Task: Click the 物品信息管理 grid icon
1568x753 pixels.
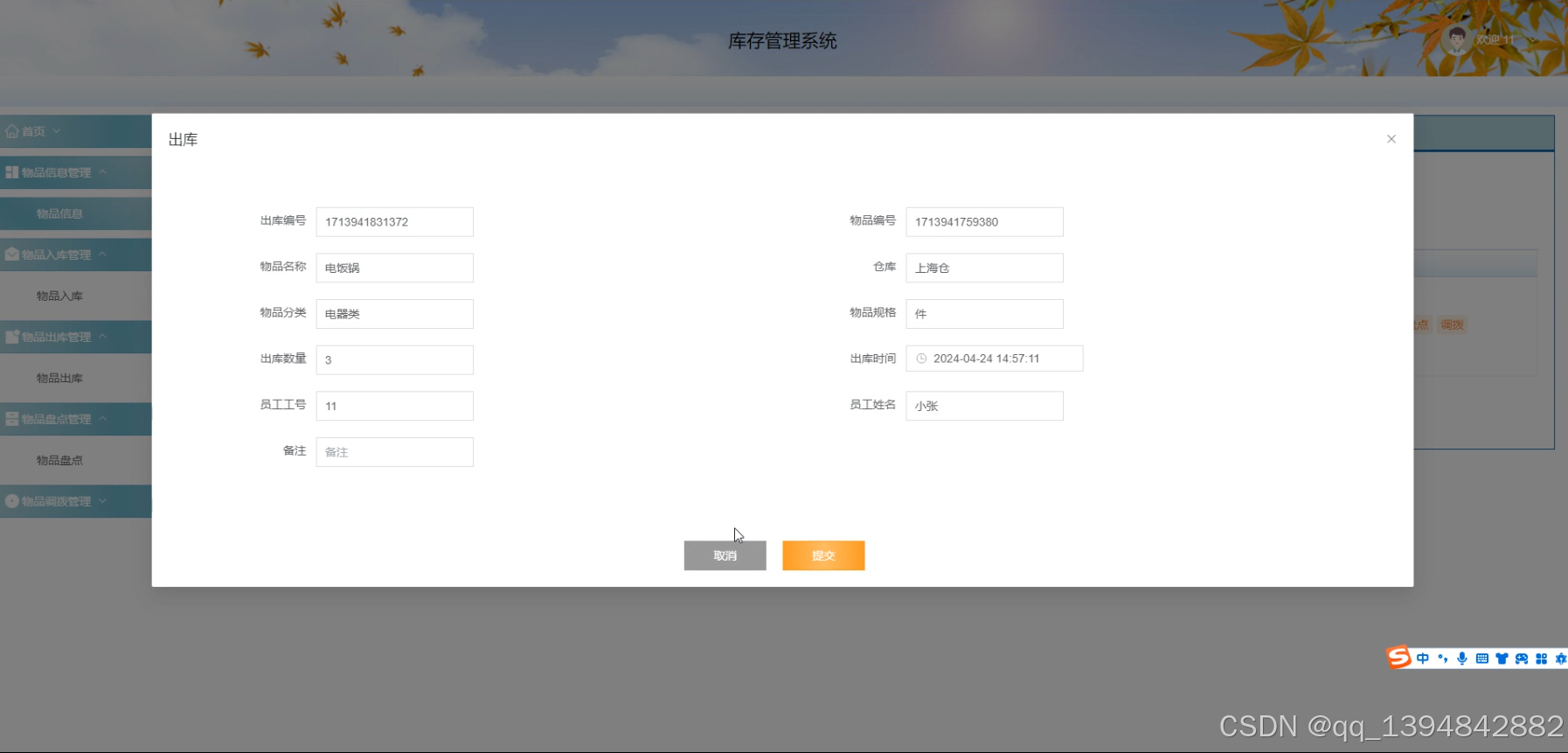Action: (x=11, y=172)
